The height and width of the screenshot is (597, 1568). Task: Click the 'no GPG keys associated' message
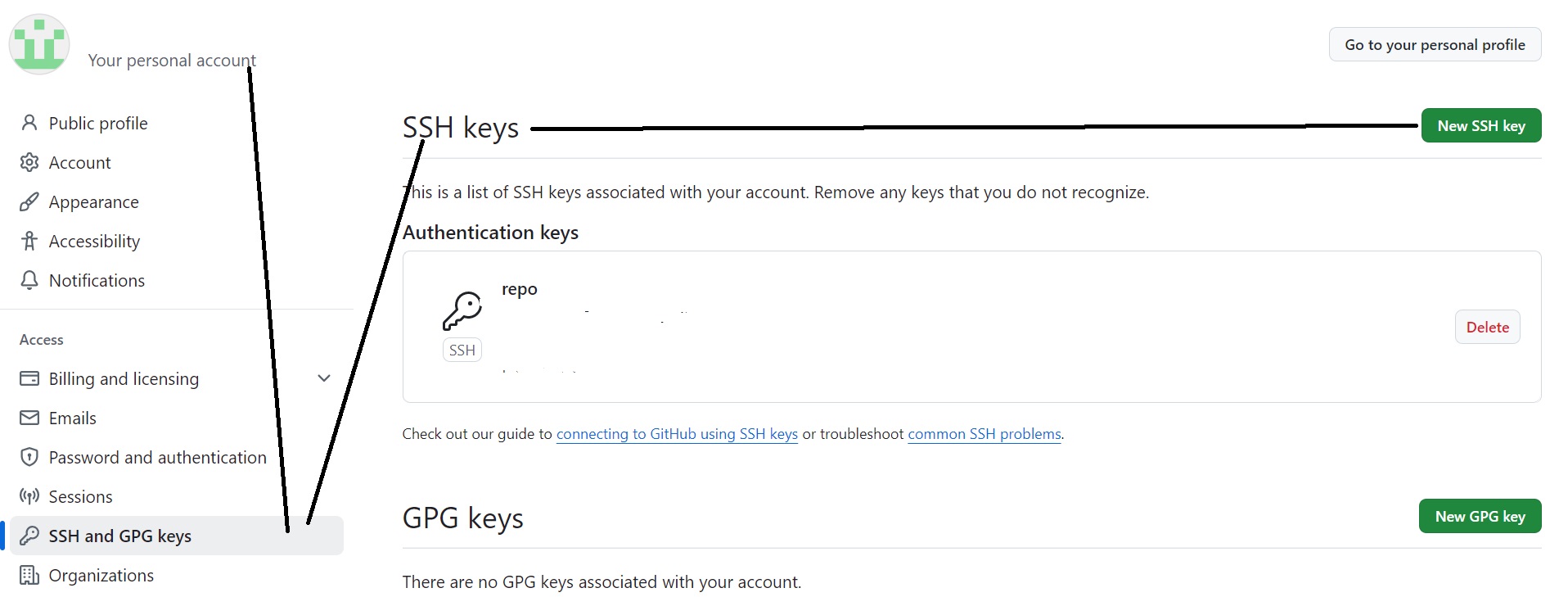pyautogui.click(x=602, y=581)
